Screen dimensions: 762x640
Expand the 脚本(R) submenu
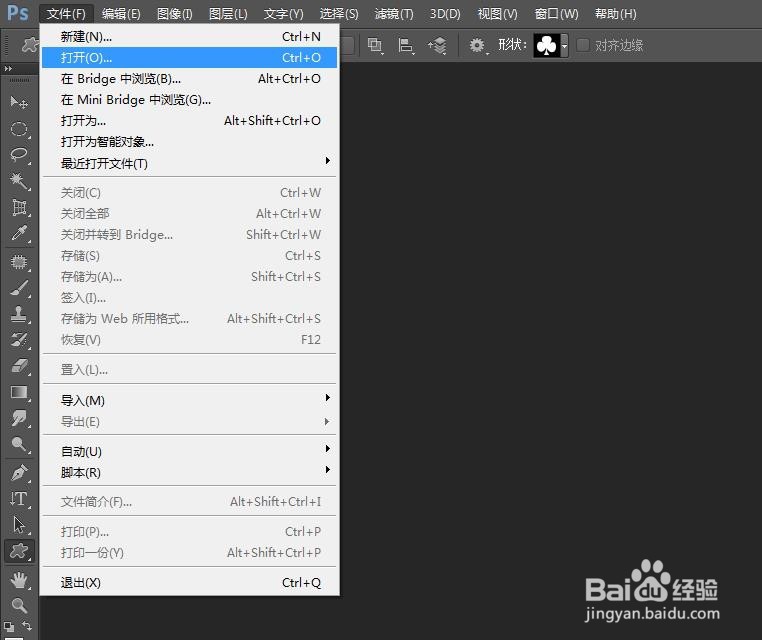(190, 472)
